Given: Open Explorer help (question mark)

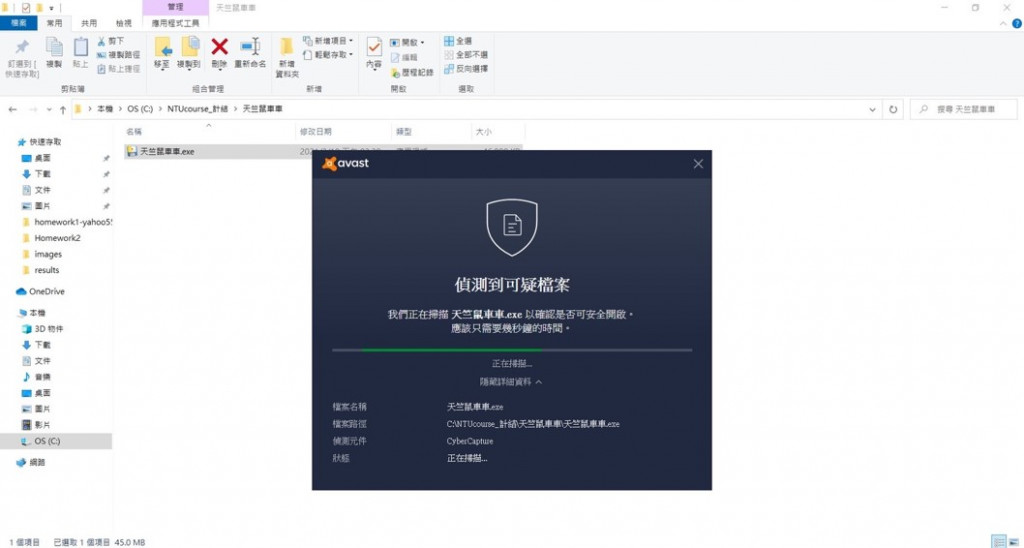Looking at the screenshot, I should tap(1016, 24).
